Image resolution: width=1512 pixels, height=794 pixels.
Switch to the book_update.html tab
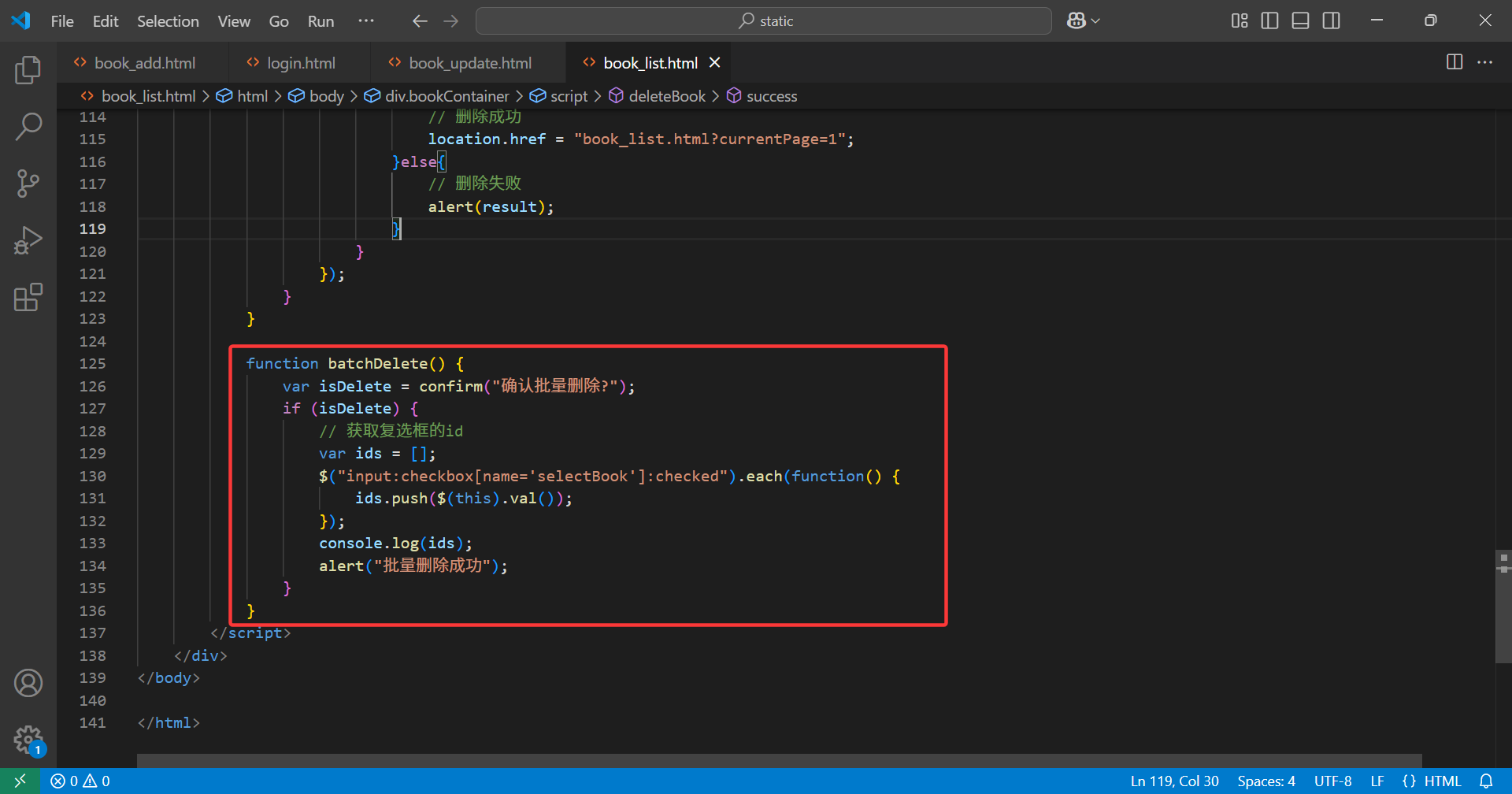coord(469,62)
